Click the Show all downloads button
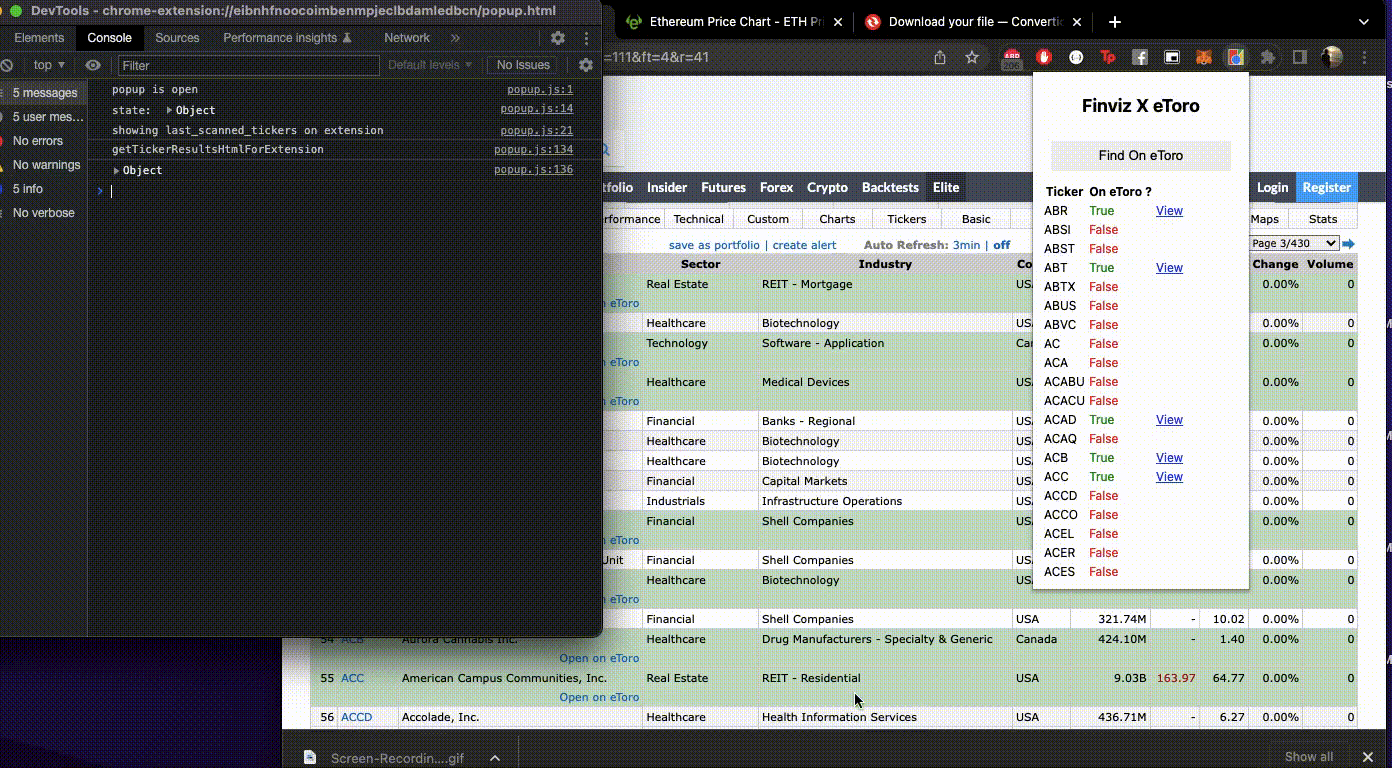The height and width of the screenshot is (768, 1392). pos(1308,757)
